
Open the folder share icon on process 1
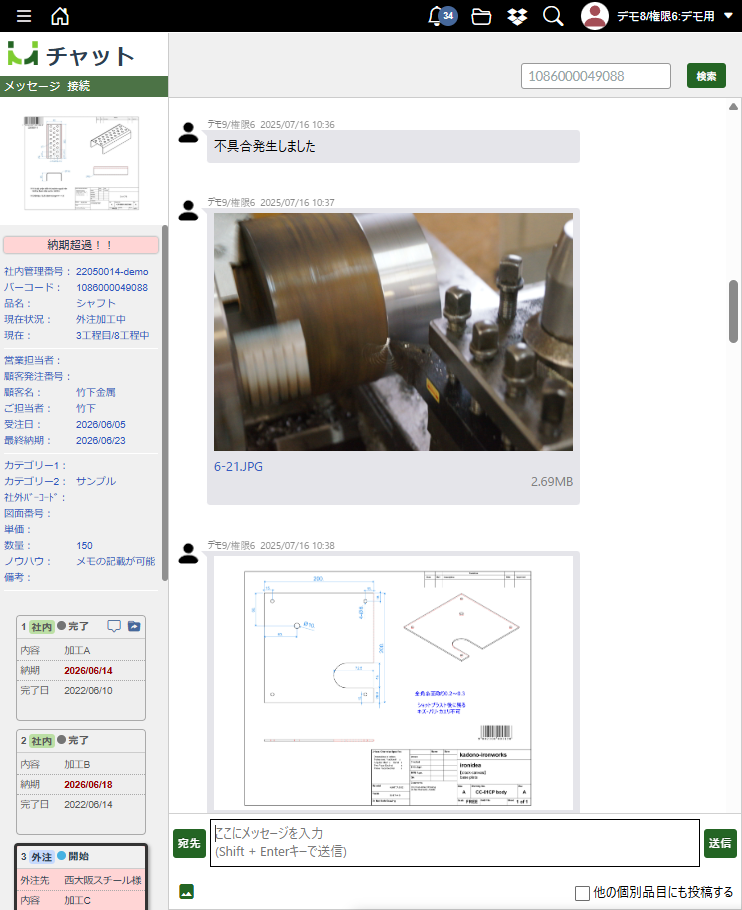click(x=134, y=626)
